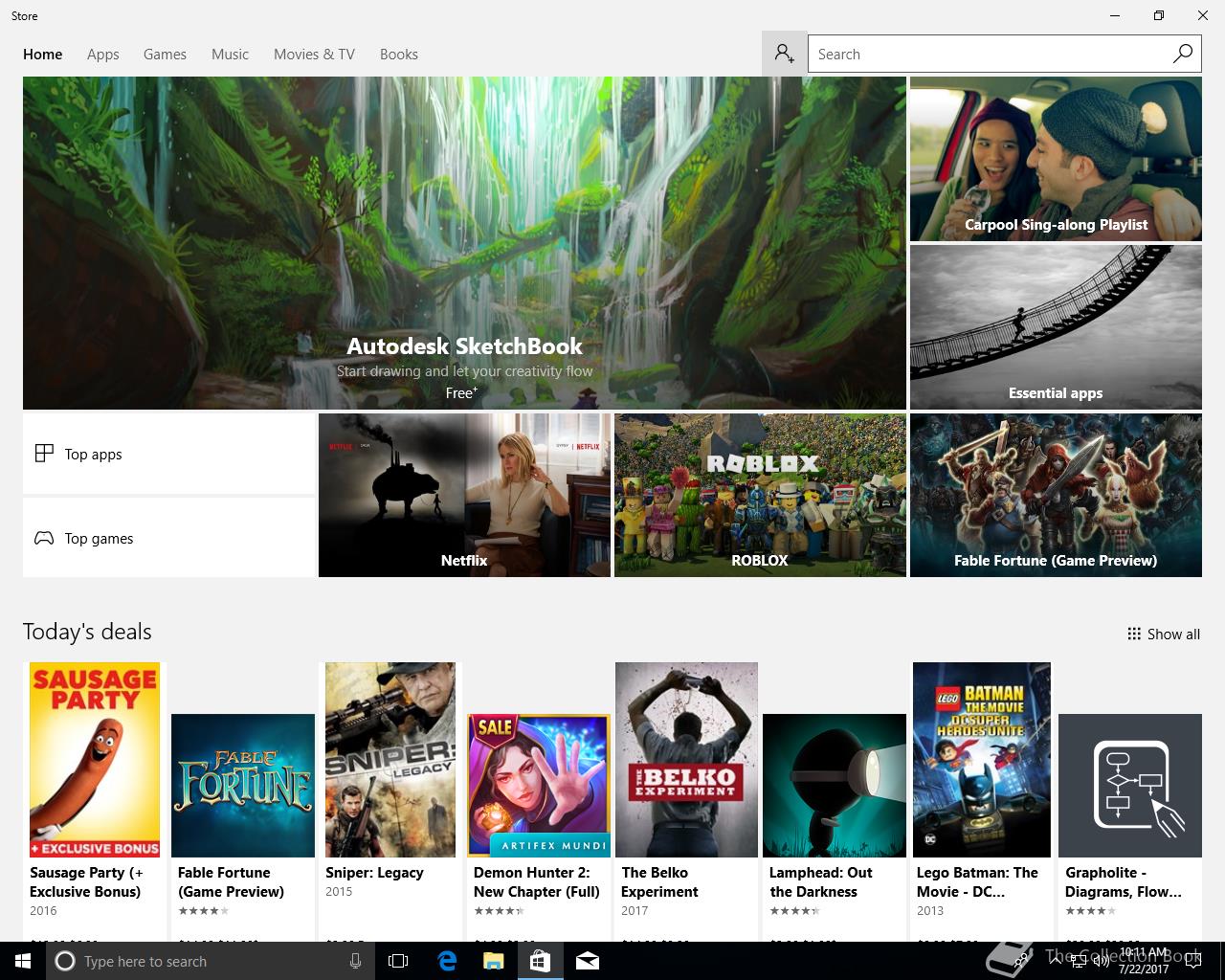Click 'Grapholite - Diagrams, Flow...' title

pos(1124,881)
